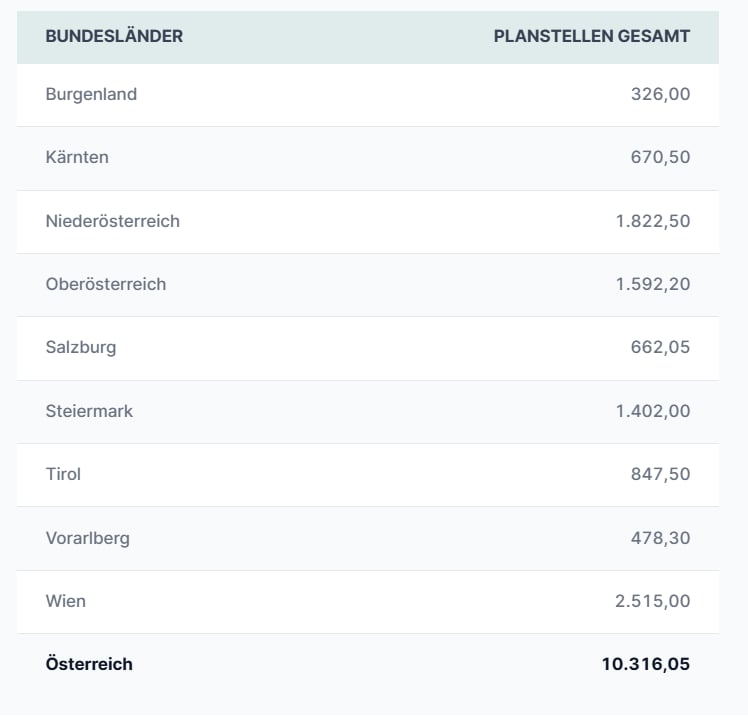Click the Tirol value 847,50
The height and width of the screenshot is (721, 748).
660,474
